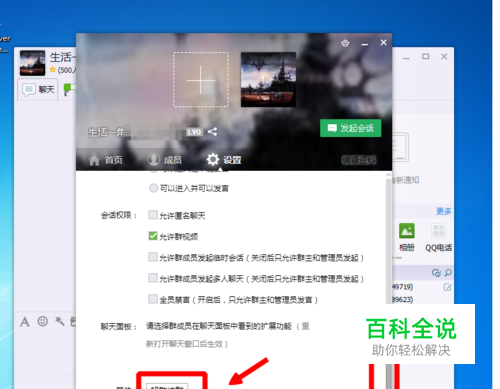Click the eye/view icon beside member search
The width and height of the screenshot is (500, 389).
(436, 273)
